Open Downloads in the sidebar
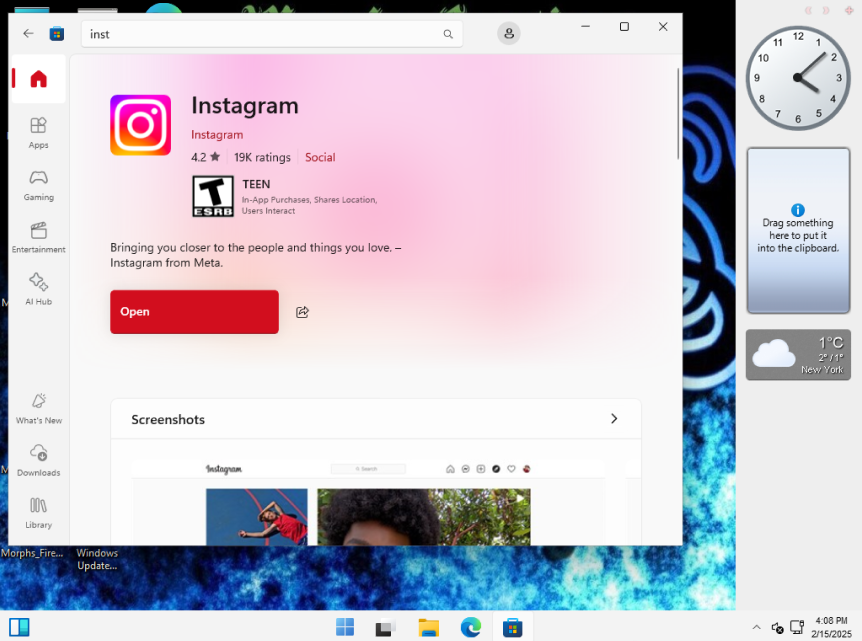The height and width of the screenshot is (641, 862). coord(38,461)
